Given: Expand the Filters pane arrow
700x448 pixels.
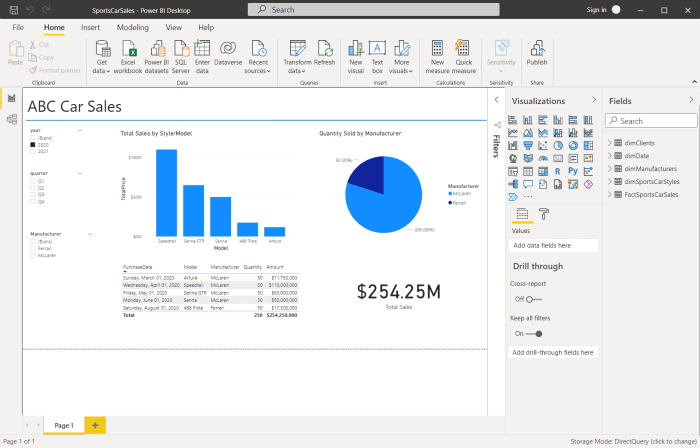Looking at the screenshot, I should pyautogui.click(x=496, y=100).
